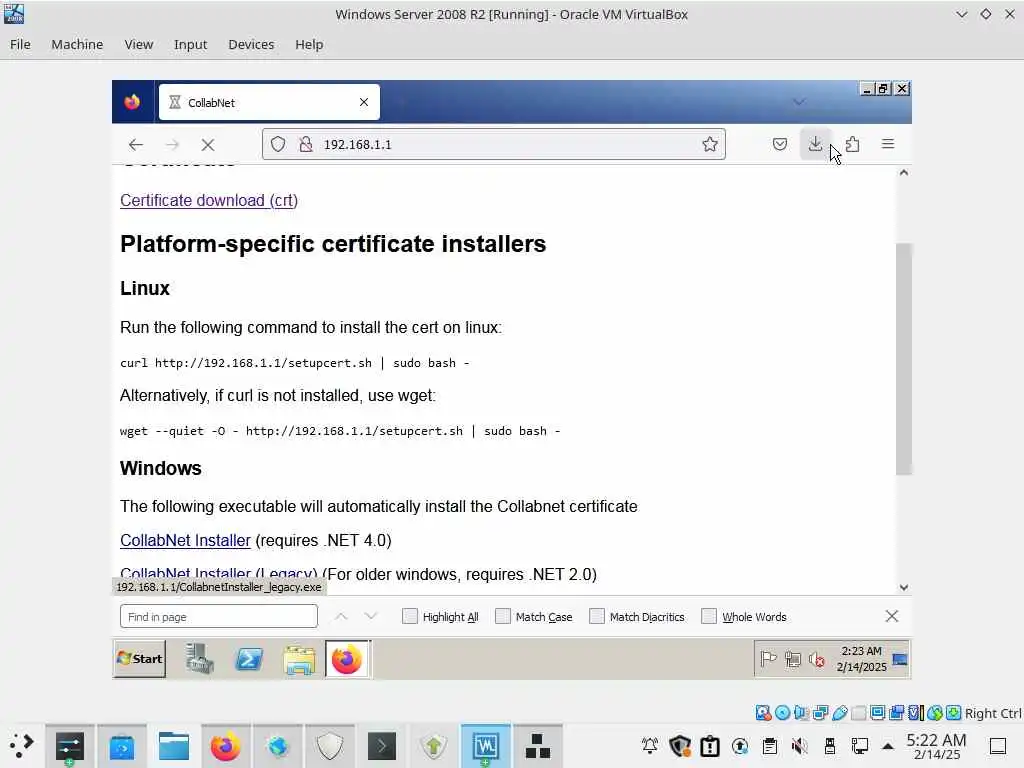Click the Action Center flag tray icon
Viewport: 1024px width, 768px height.
click(769, 660)
